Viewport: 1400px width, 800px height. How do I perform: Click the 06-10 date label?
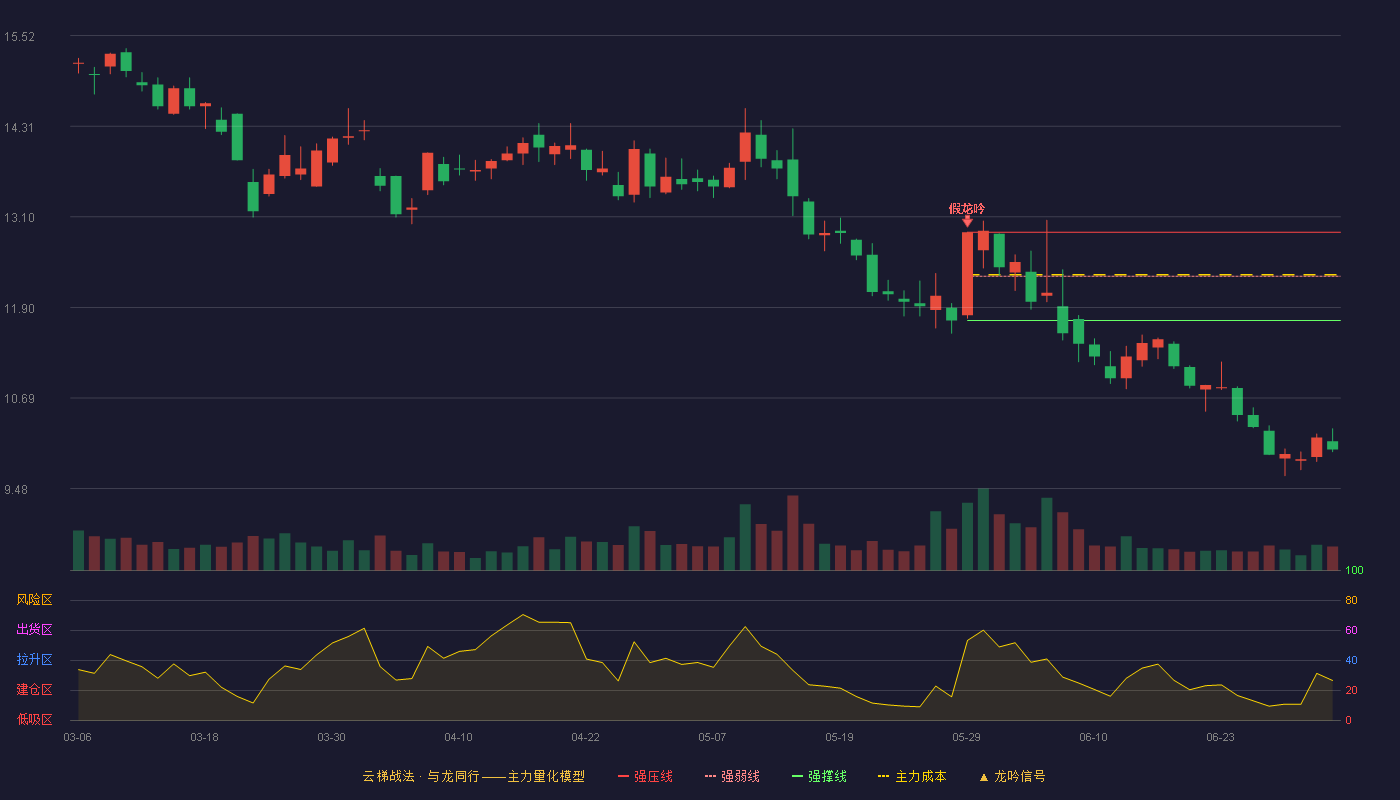click(x=1093, y=737)
